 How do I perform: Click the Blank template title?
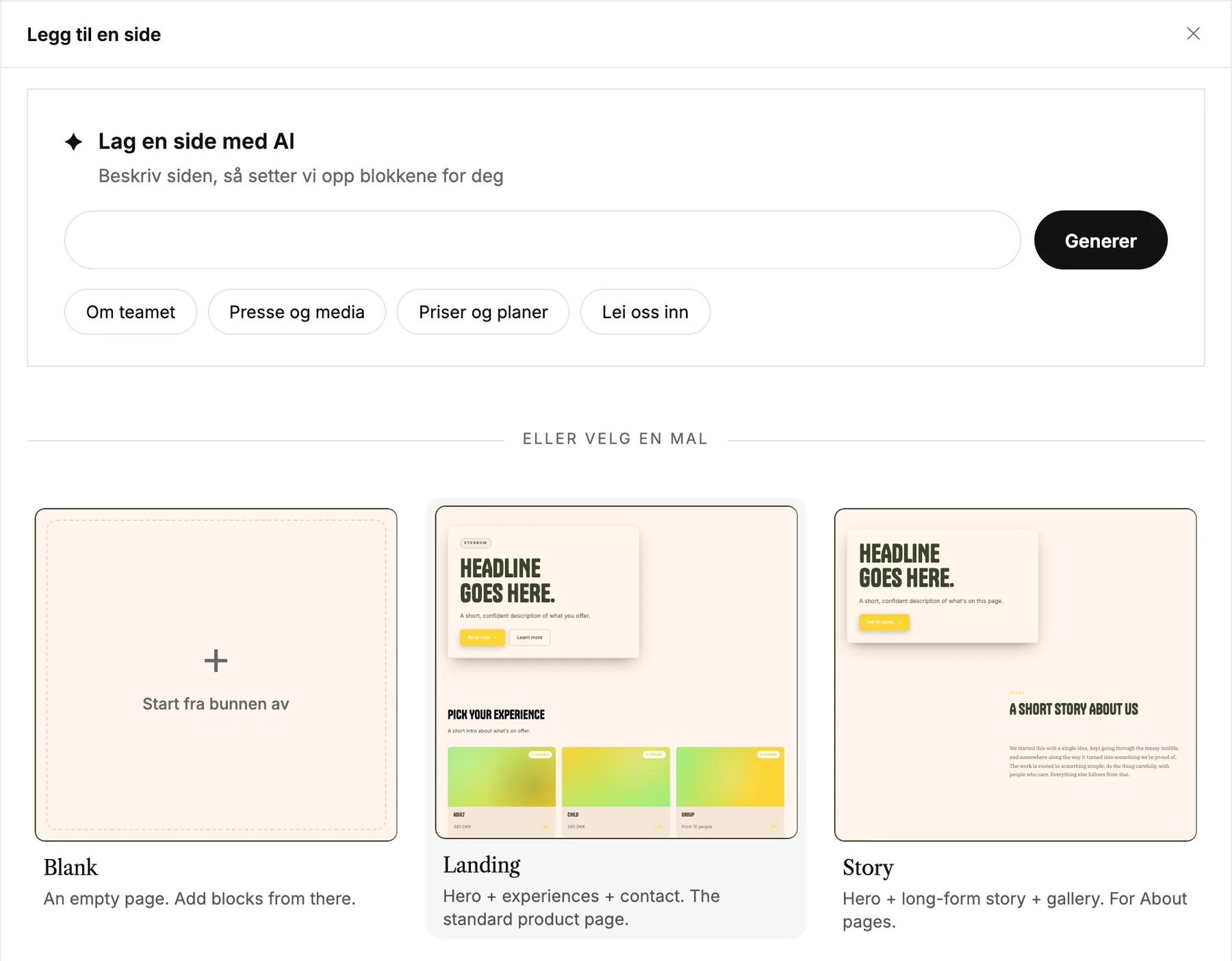tap(71, 867)
